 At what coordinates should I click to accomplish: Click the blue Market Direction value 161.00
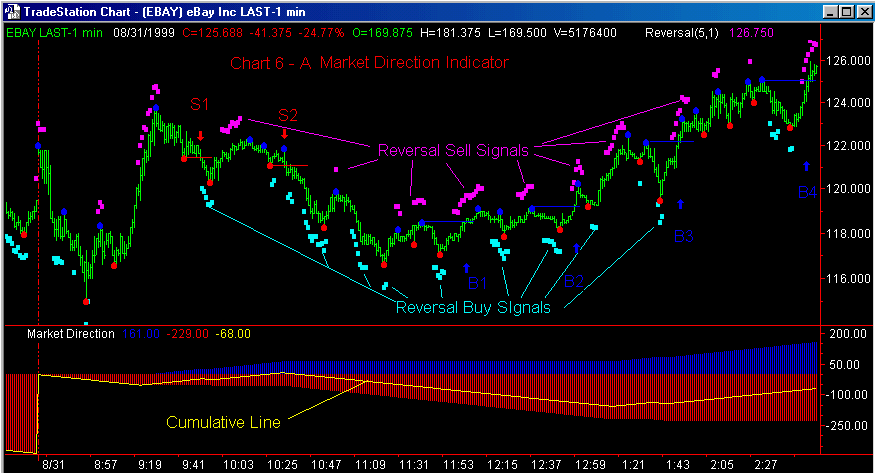coord(141,334)
